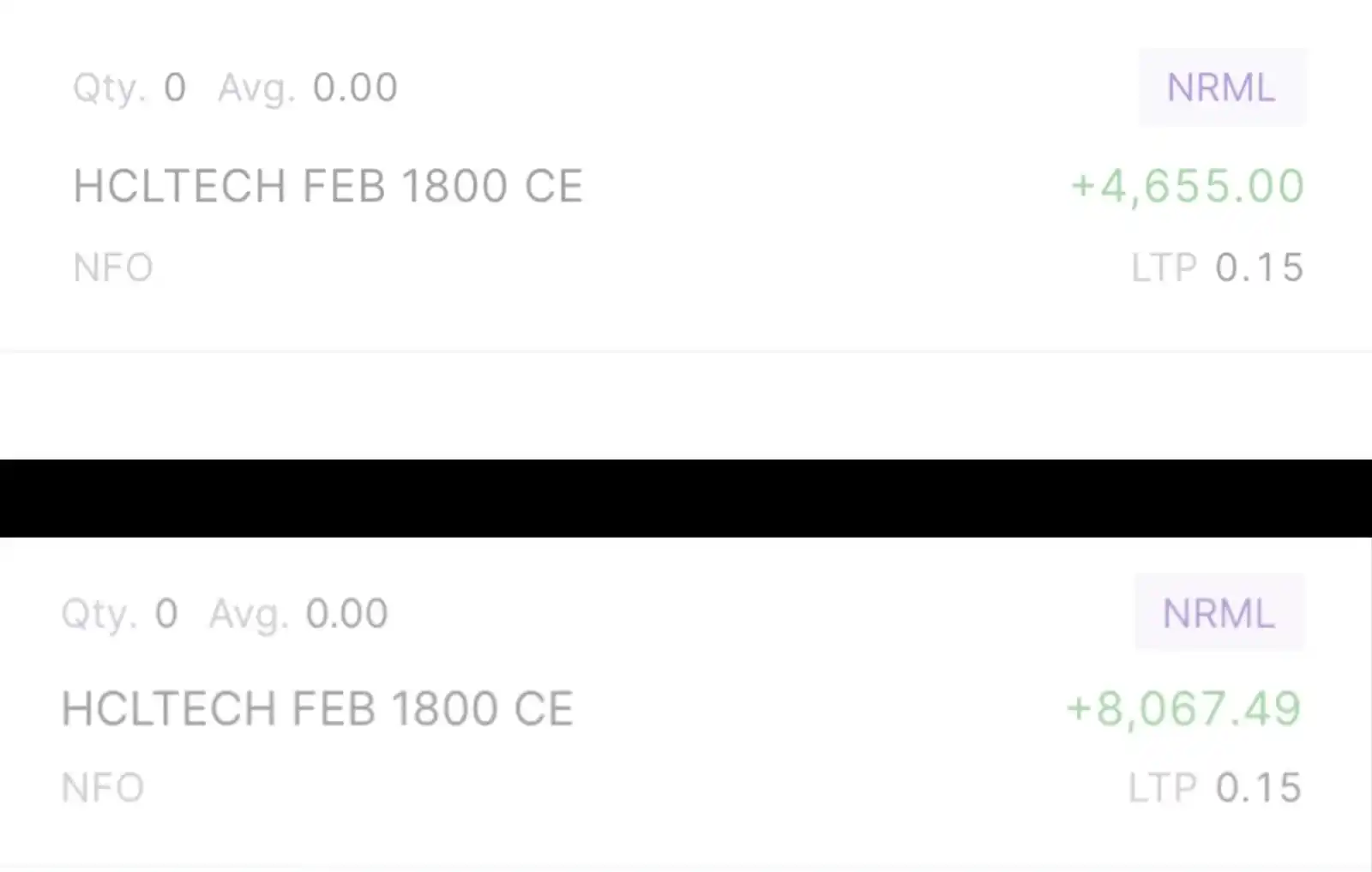Click the LTP label under +8,067.49
Viewport: 1372px width, 872px height.
tap(1162, 787)
